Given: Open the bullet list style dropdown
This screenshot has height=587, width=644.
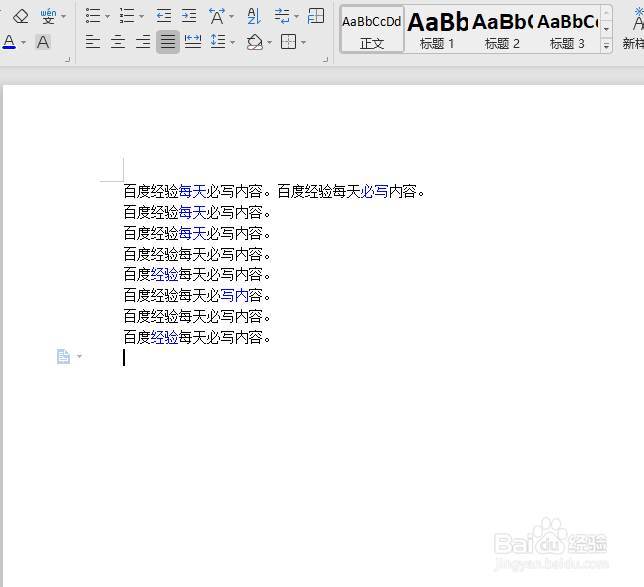Looking at the screenshot, I should (x=108, y=17).
